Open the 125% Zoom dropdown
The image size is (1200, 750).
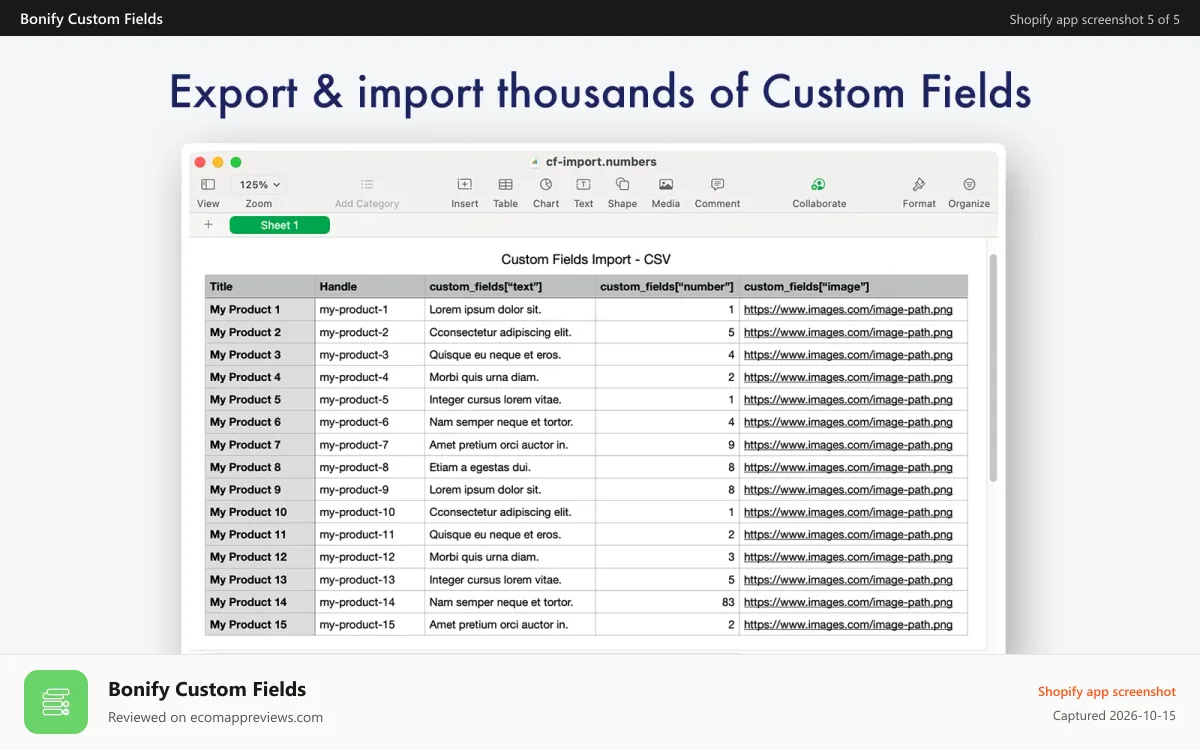(x=260, y=185)
